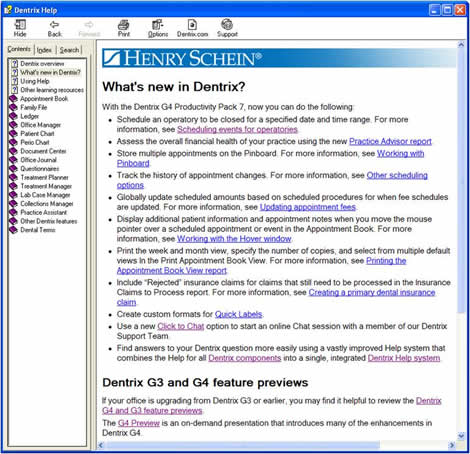
Task: Click the horizontal scrollbar left arrow
Action: (101, 445)
